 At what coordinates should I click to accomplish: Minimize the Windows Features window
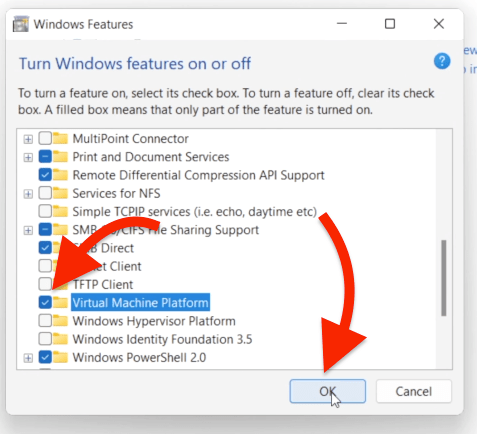[342, 24]
